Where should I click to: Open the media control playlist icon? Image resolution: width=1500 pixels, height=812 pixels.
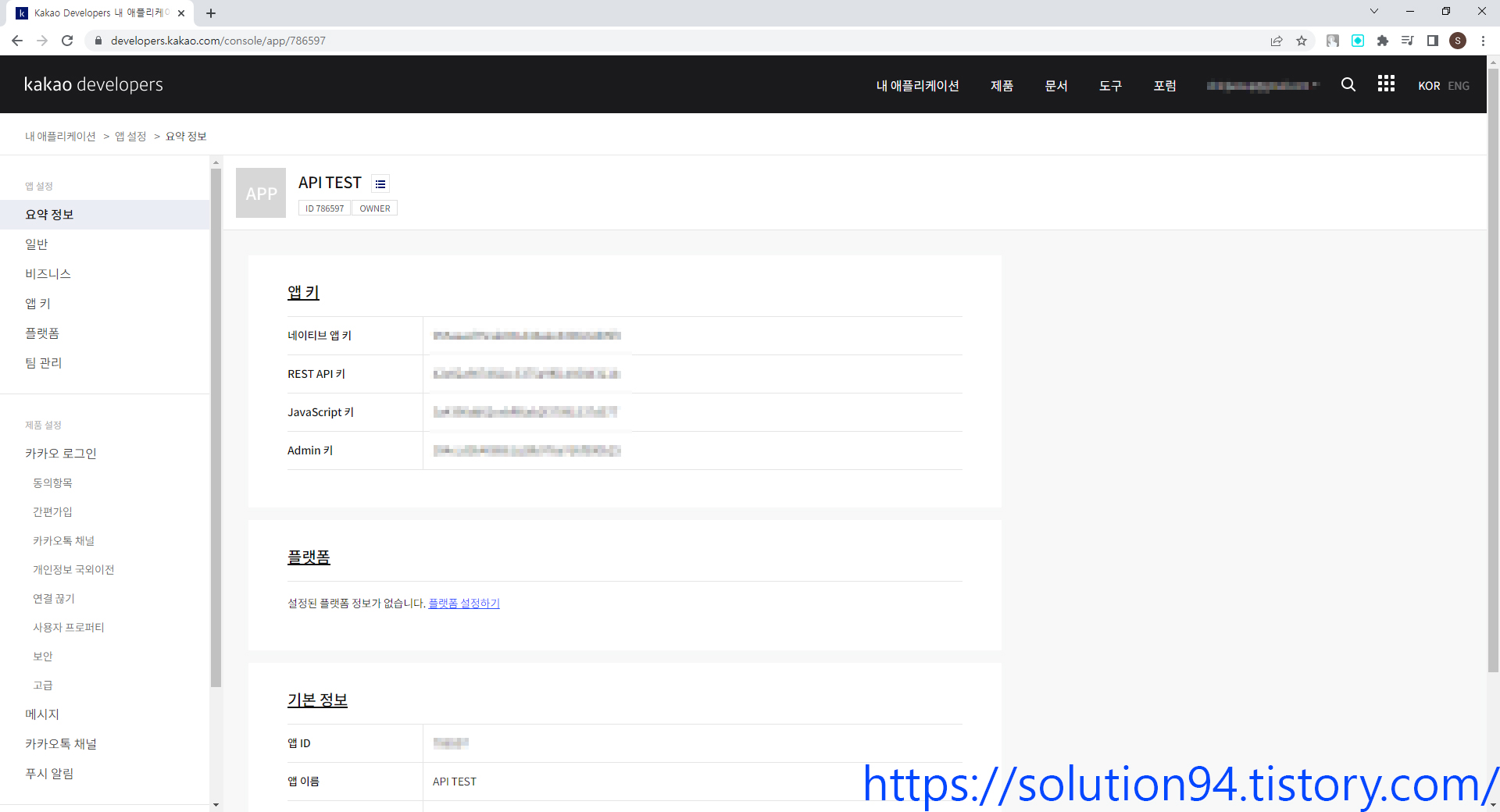[x=1408, y=41]
